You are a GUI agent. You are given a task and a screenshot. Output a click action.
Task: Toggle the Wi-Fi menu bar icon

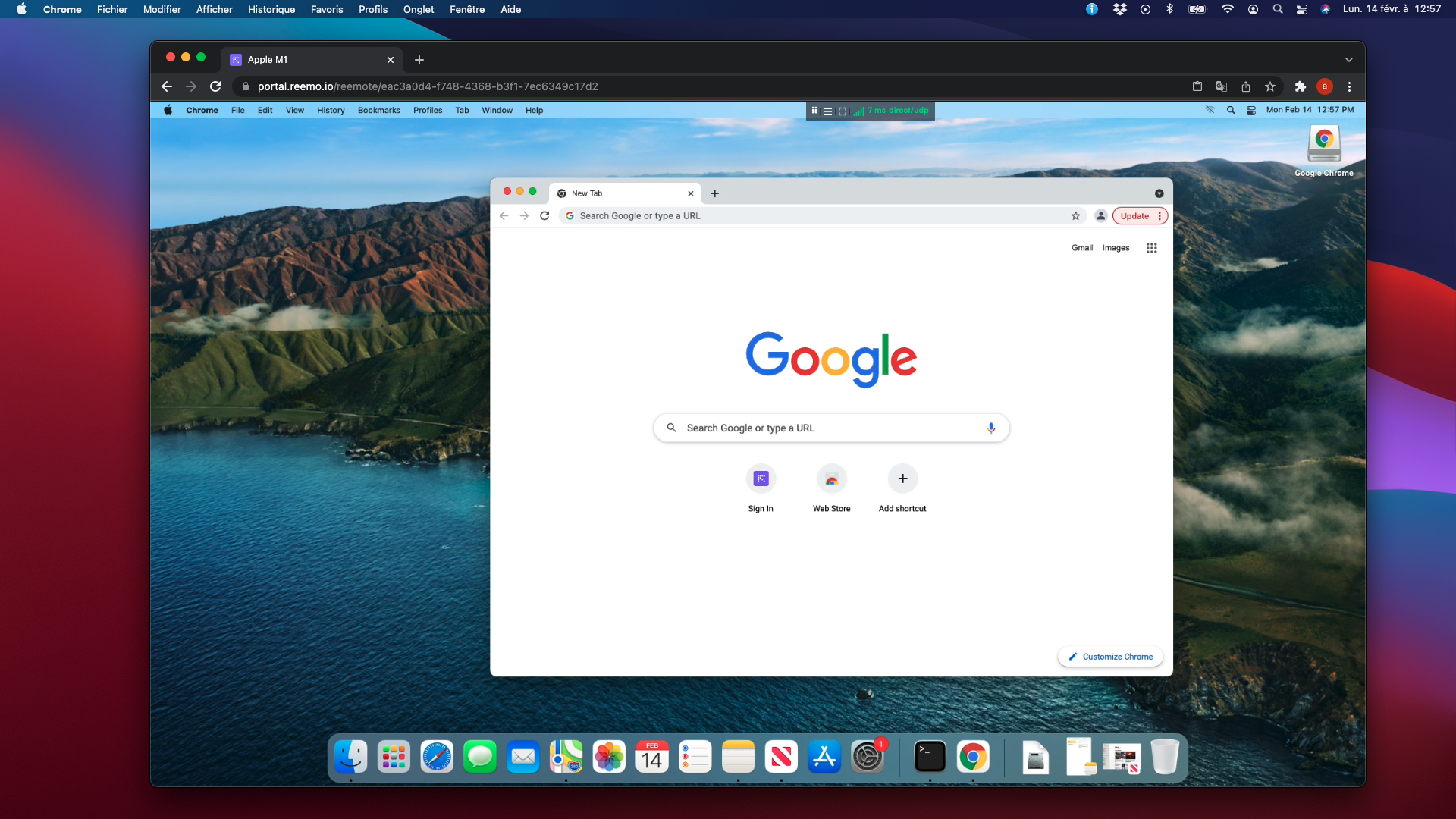tap(1227, 9)
